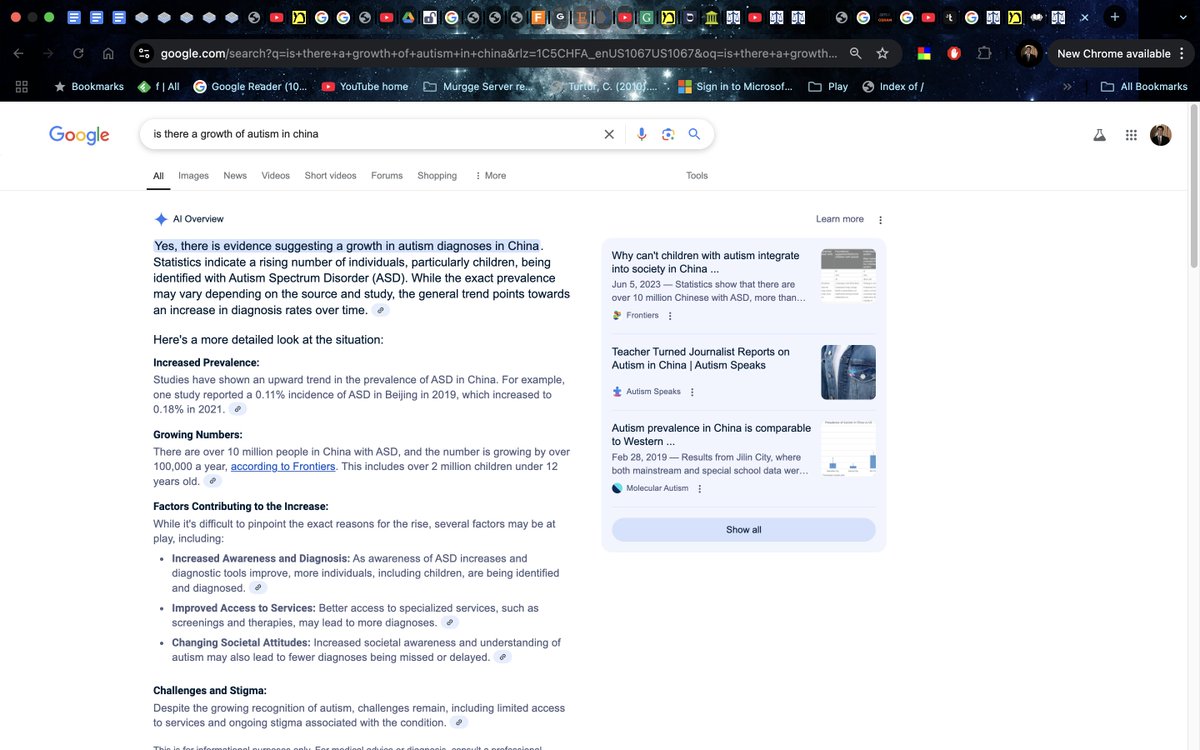Image resolution: width=1200 pixels, height=750 pixels.
Task: Open the YouTube home bookmark
Action: pos(365,87)
